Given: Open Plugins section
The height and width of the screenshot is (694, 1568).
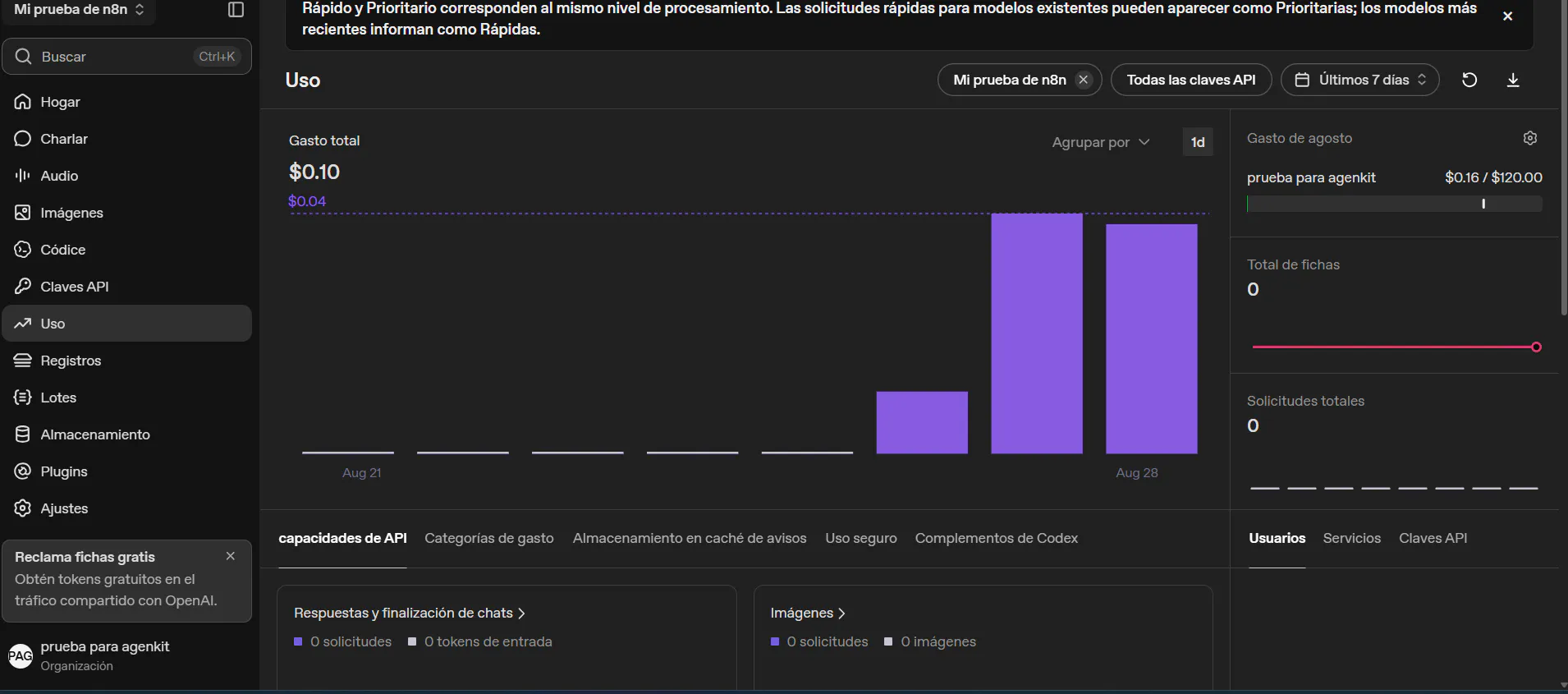Looking at the screenshot, I should (126, 471).
